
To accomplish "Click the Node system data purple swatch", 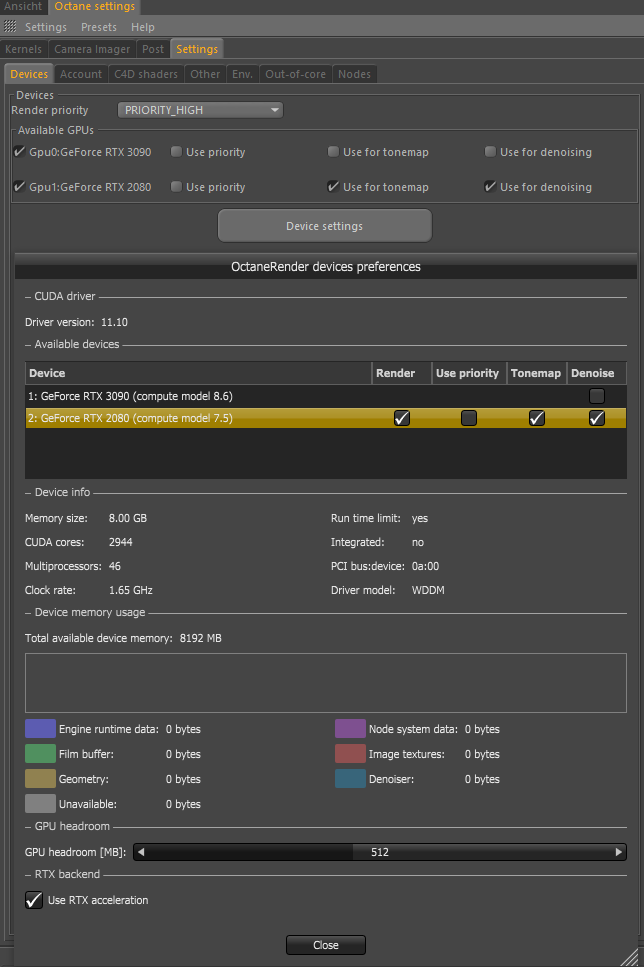I will (350, 728).
